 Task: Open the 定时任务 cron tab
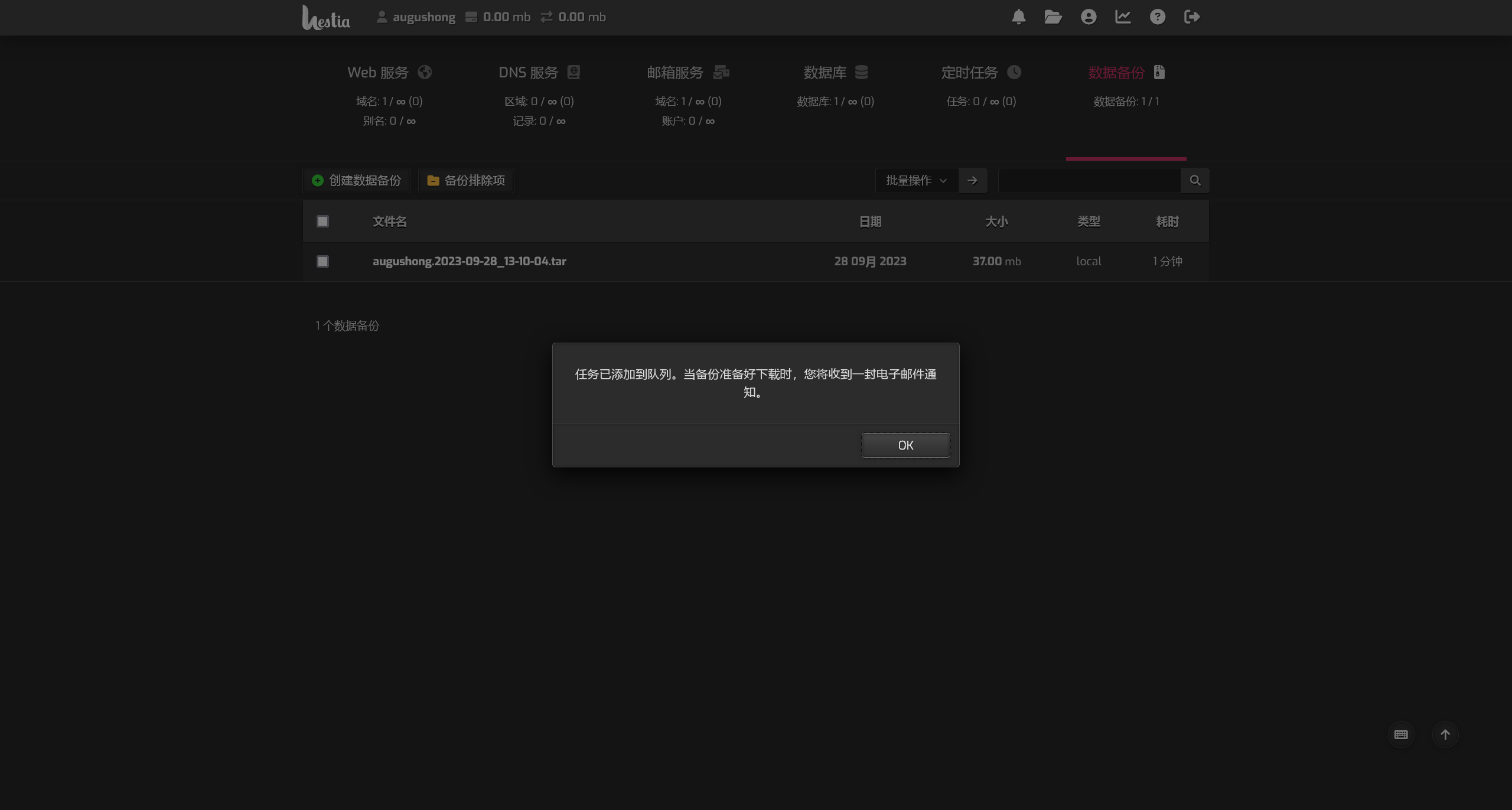980,73
